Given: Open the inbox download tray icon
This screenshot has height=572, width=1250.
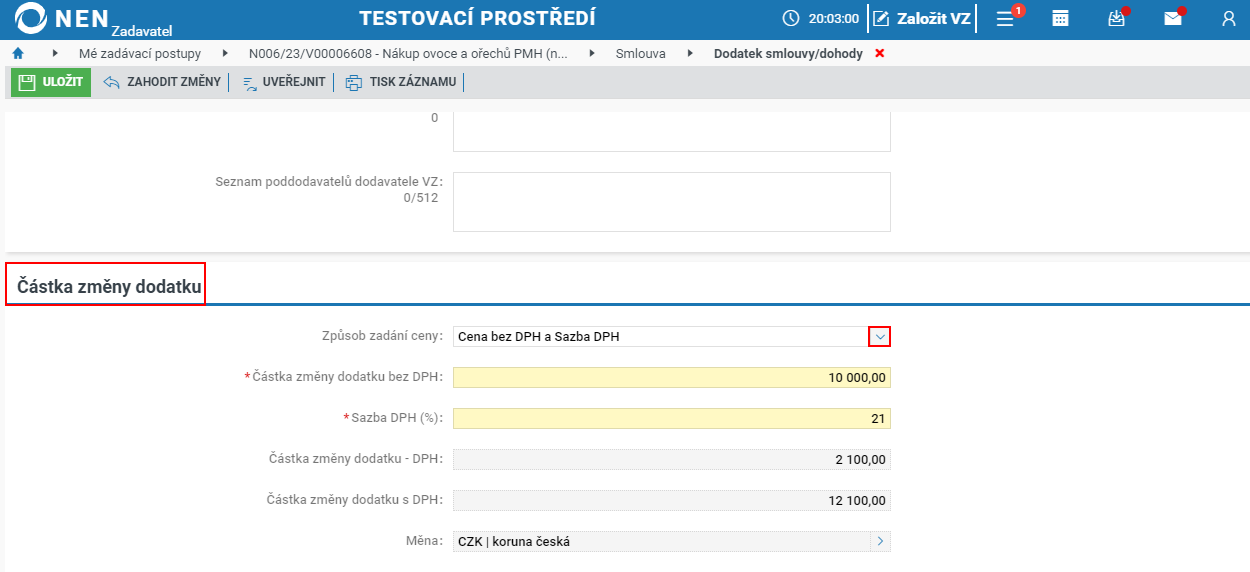Looking at the screenshot, I should point(1117,19).
